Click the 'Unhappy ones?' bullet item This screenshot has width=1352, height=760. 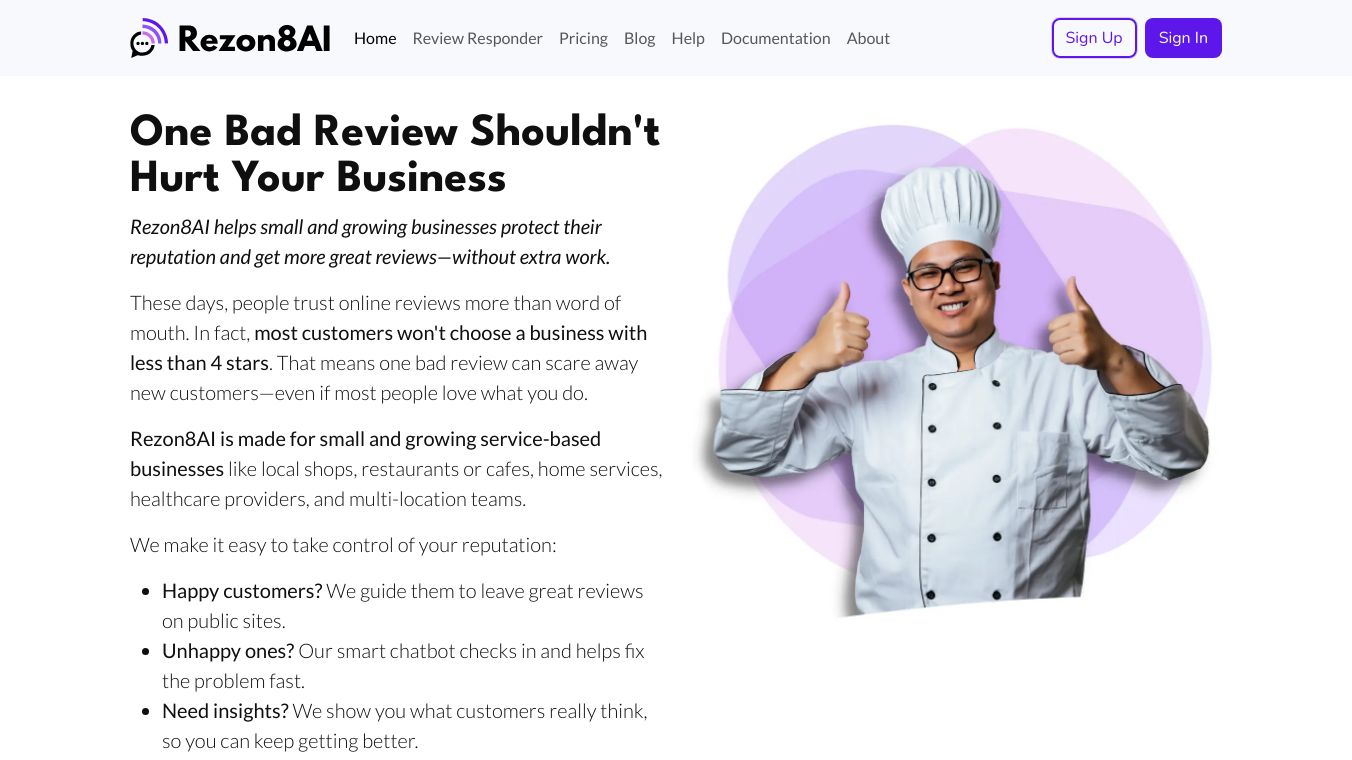tap(403, 666)
